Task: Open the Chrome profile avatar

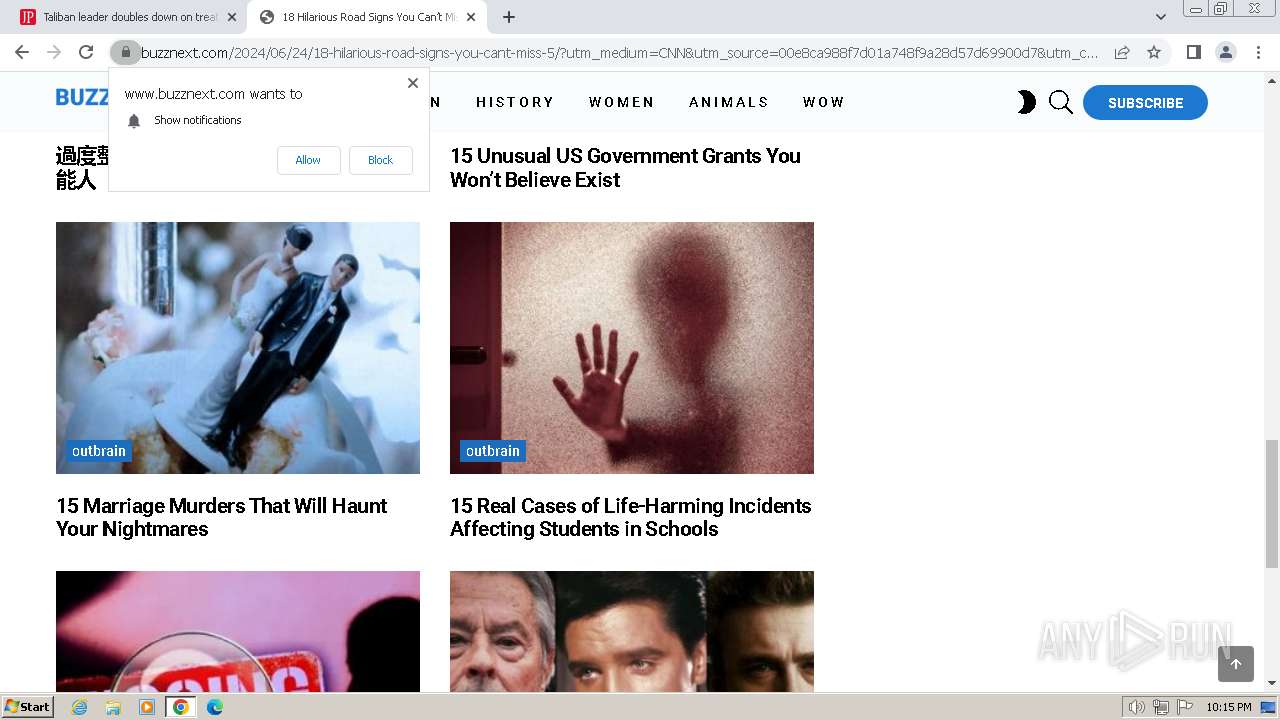Action: 1226,52
